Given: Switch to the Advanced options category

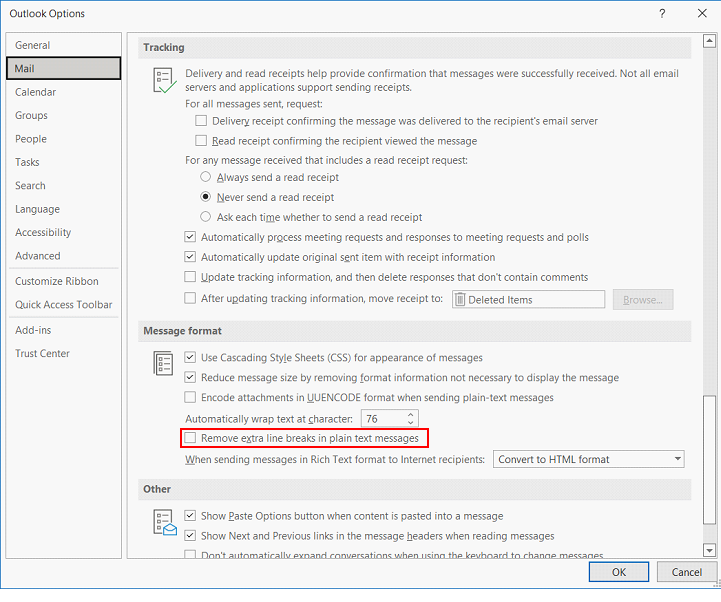Looking at the screenshot, I should 38,256.
